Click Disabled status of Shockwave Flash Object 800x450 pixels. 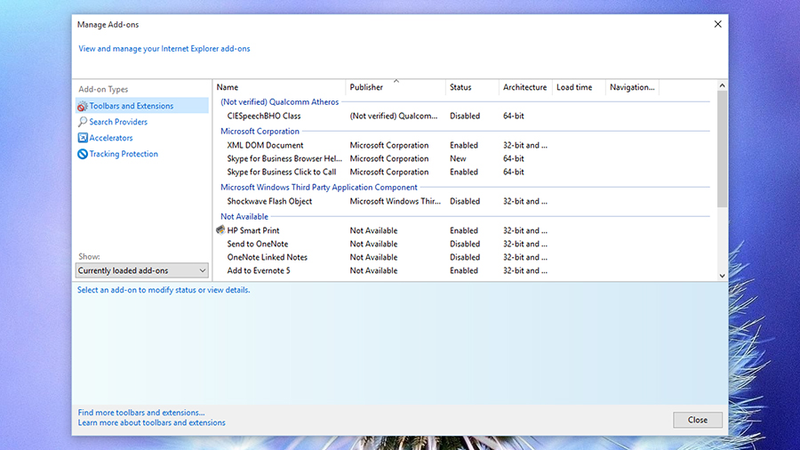pyautogui.click(x=464, y=201)
